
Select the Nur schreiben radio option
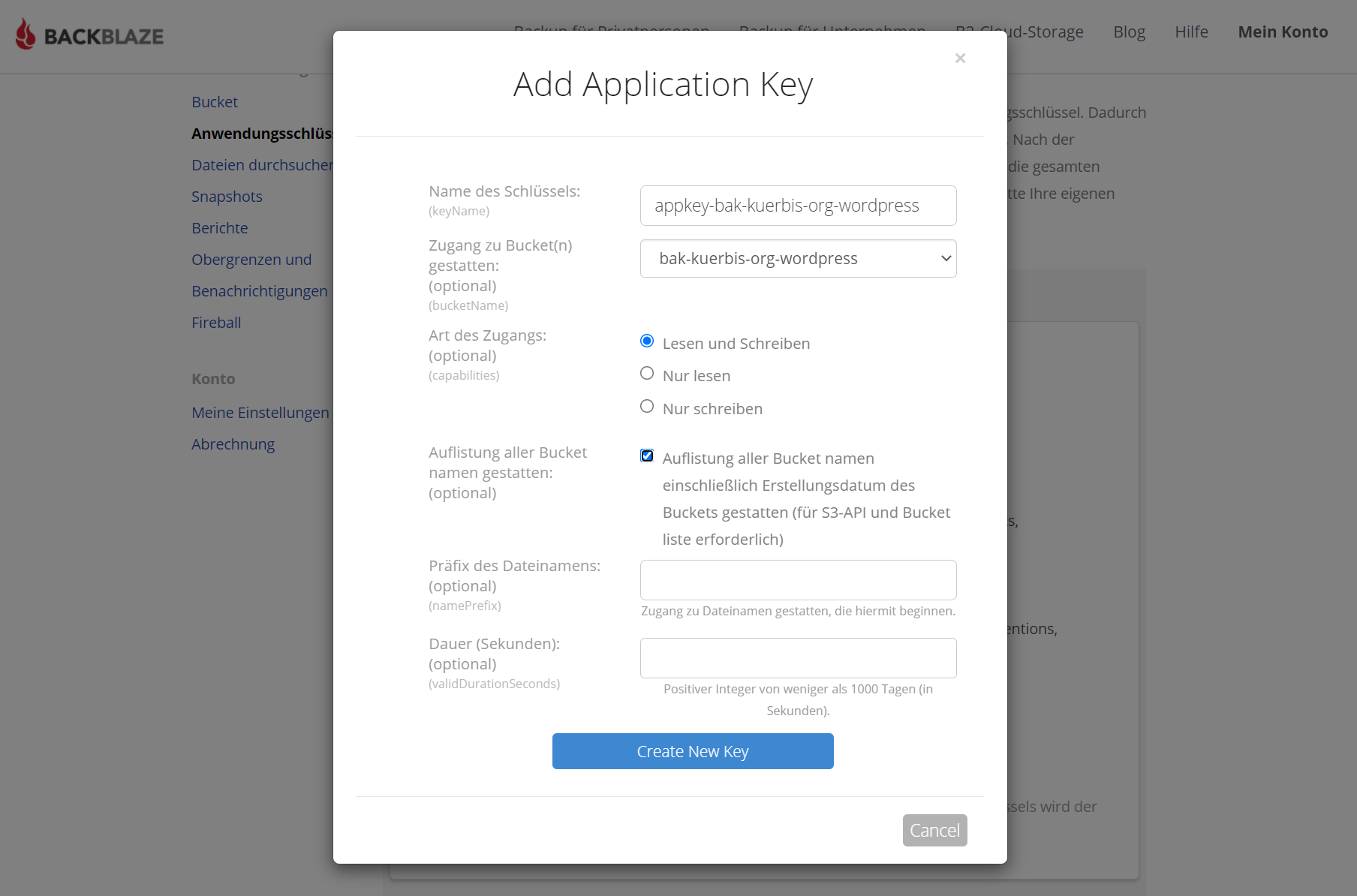point(647,406)
